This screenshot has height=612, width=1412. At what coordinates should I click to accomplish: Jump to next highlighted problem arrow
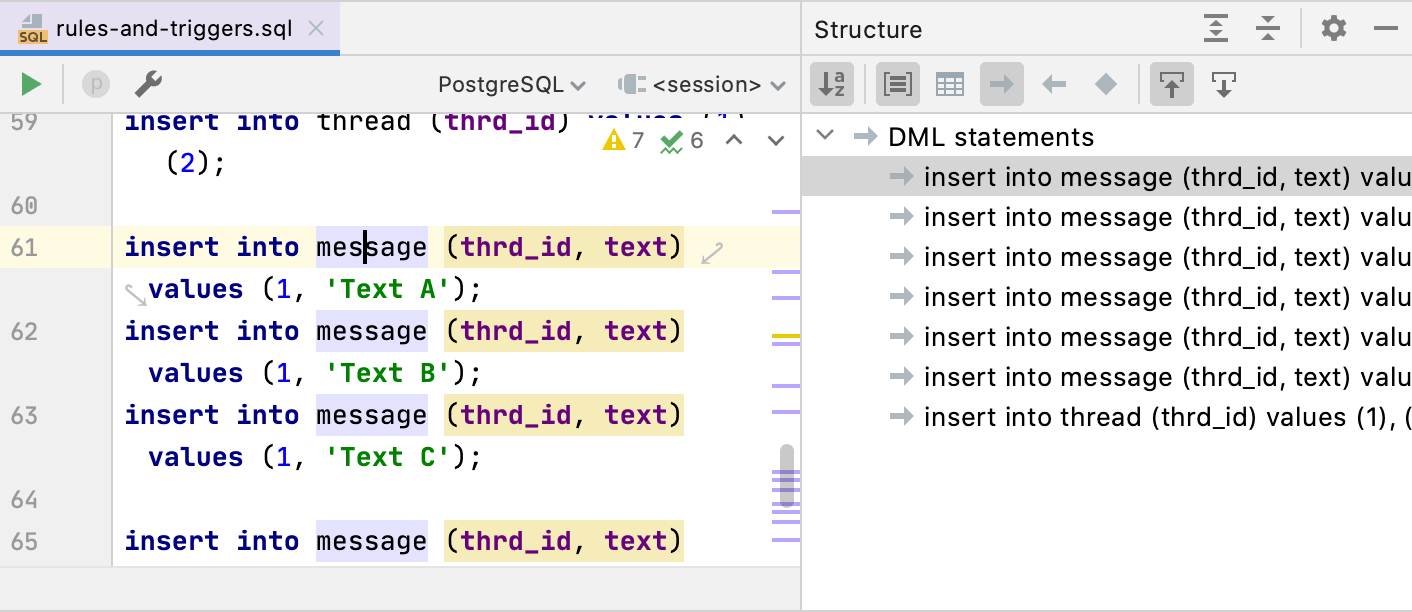point(775,141)
